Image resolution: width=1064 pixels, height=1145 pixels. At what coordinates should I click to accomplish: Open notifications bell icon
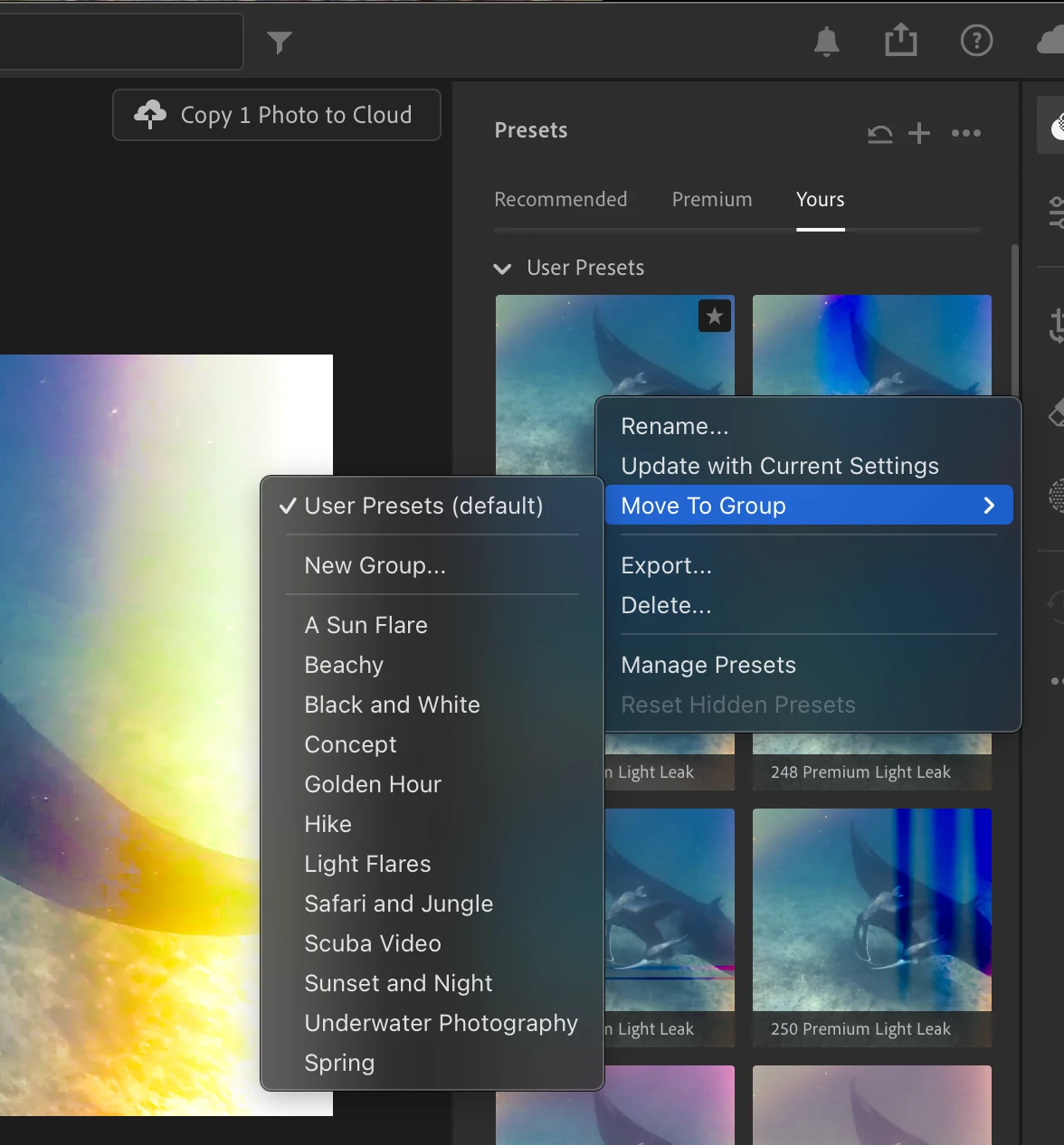click(x=827, y=42)
